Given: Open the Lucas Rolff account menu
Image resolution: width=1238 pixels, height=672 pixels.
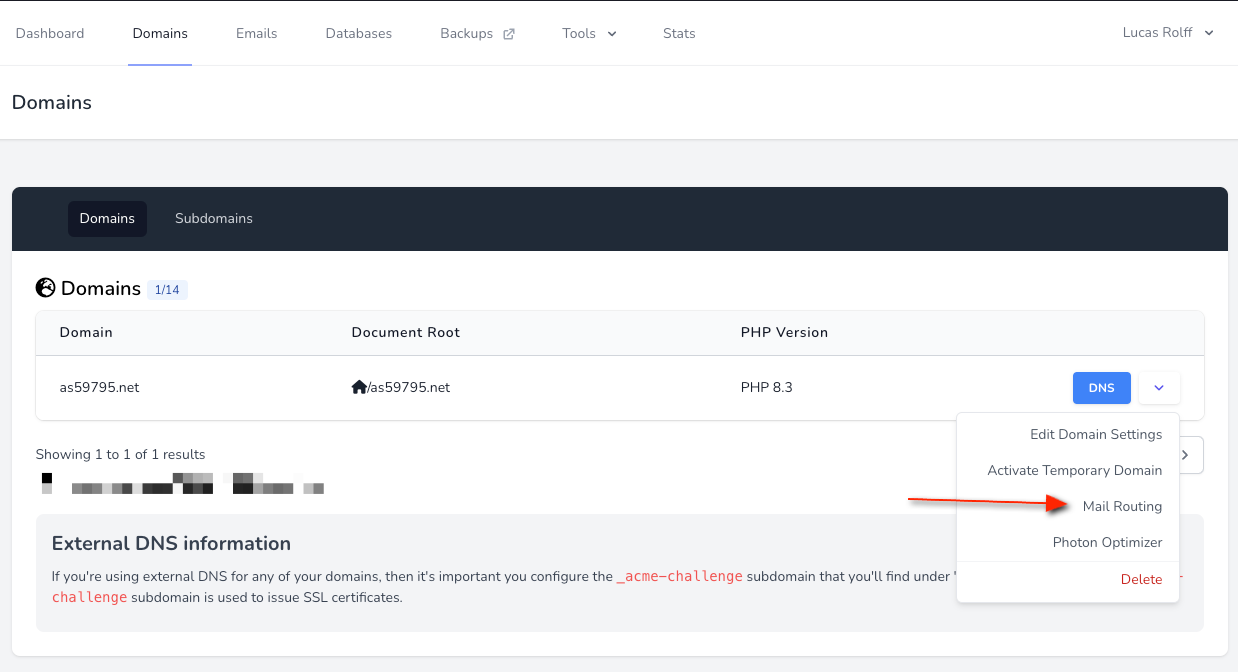Looking at the screenshot, I should [1167, 33].
